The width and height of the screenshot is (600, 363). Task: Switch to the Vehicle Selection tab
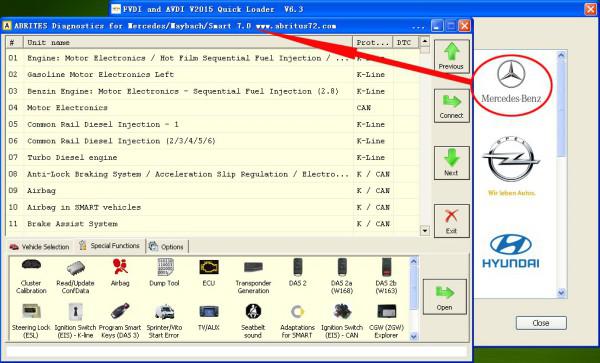tap(40, 247)
